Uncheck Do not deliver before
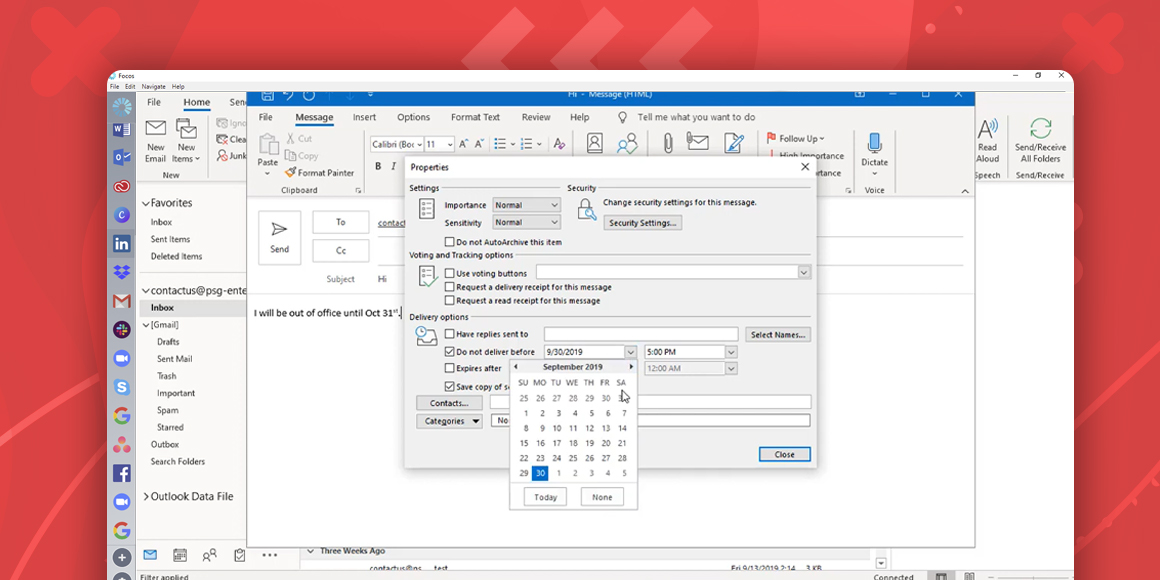This screenshot has width=1160, height=580. click(x=449, y=352)
